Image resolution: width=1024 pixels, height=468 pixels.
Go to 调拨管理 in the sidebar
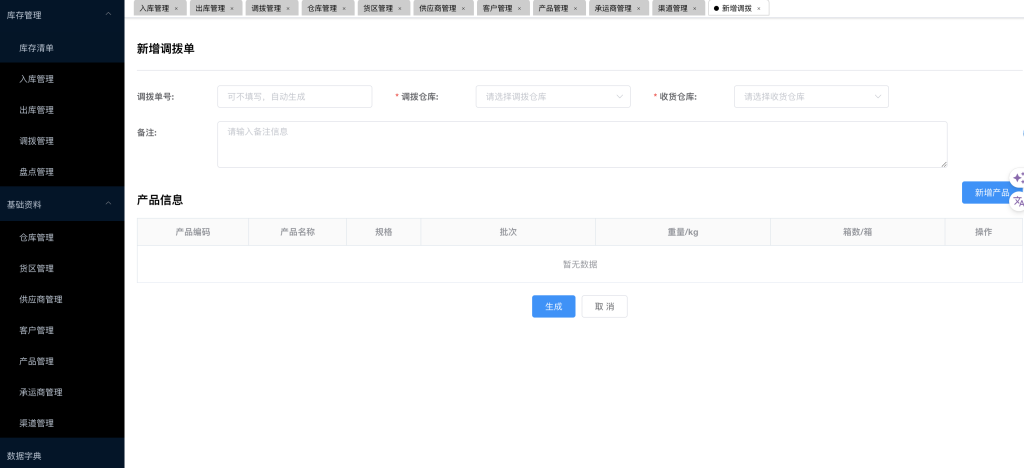[x=37, y=141]
